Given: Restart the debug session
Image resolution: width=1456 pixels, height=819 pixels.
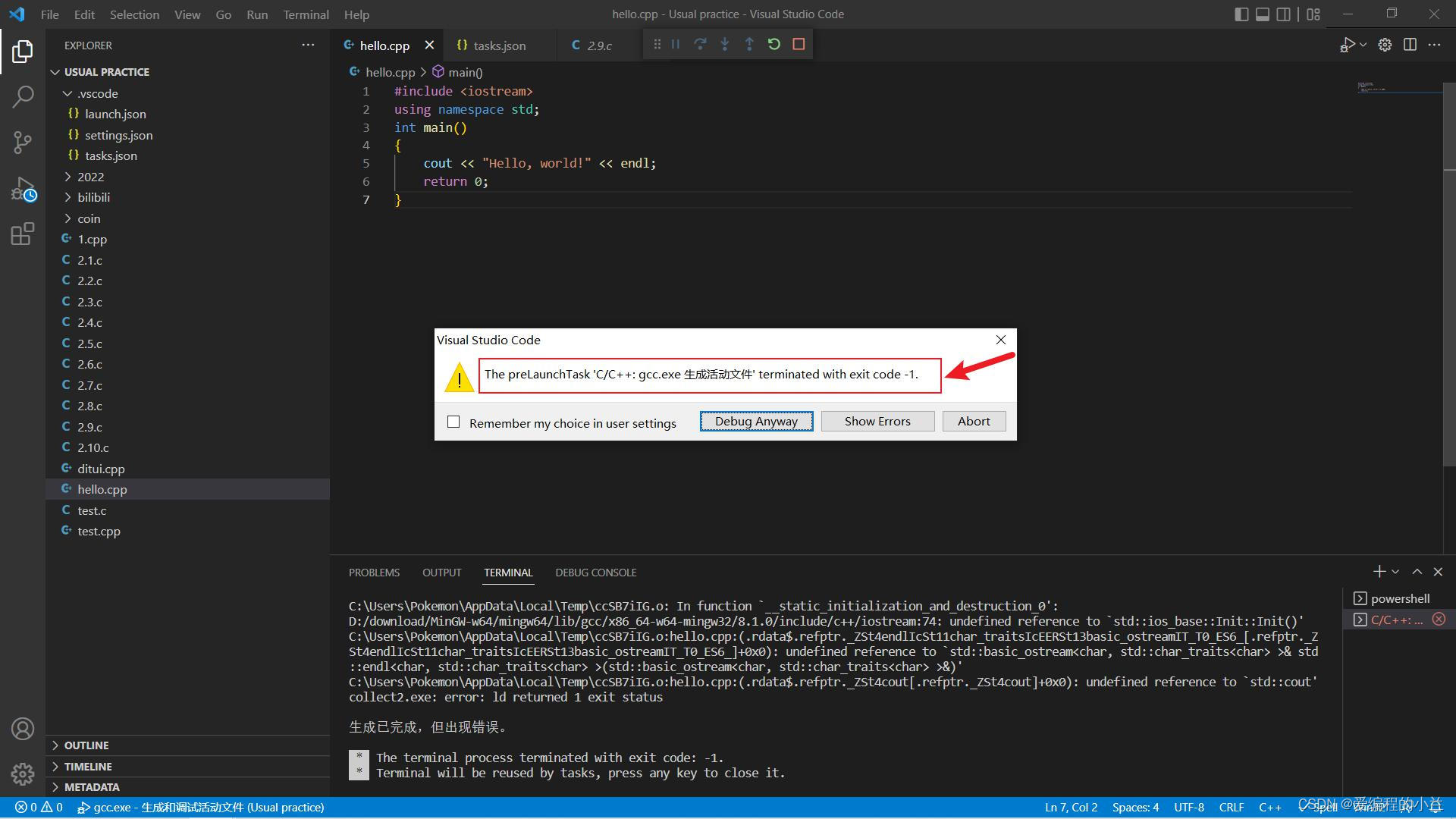Looking at the screenshot, I should [774, 45].
